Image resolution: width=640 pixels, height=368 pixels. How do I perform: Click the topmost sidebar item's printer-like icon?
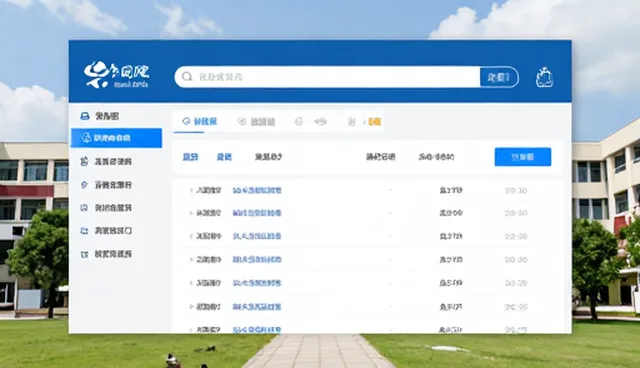tap(84, 116)
